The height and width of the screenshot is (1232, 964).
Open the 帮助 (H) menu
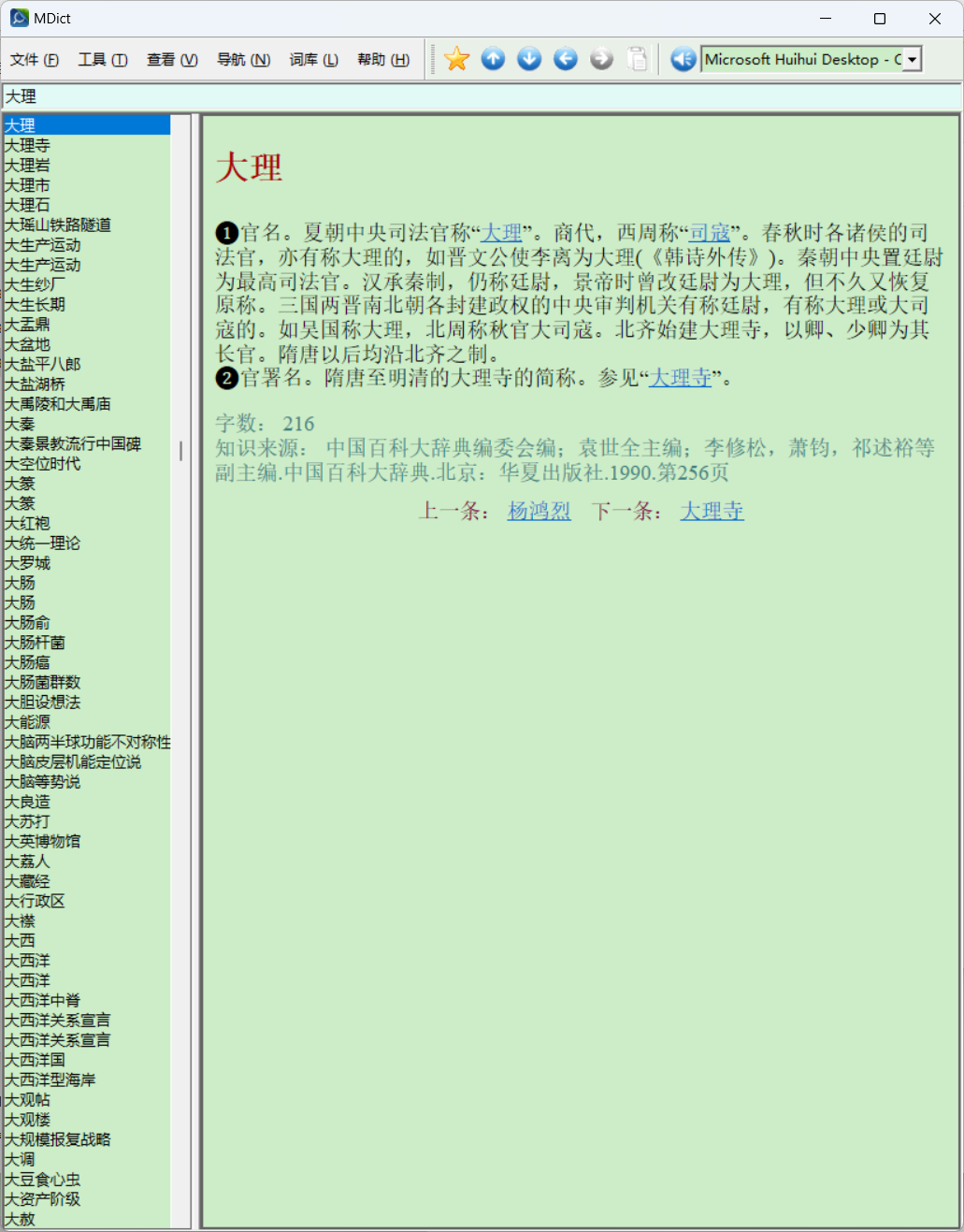[x=383, y=60]
